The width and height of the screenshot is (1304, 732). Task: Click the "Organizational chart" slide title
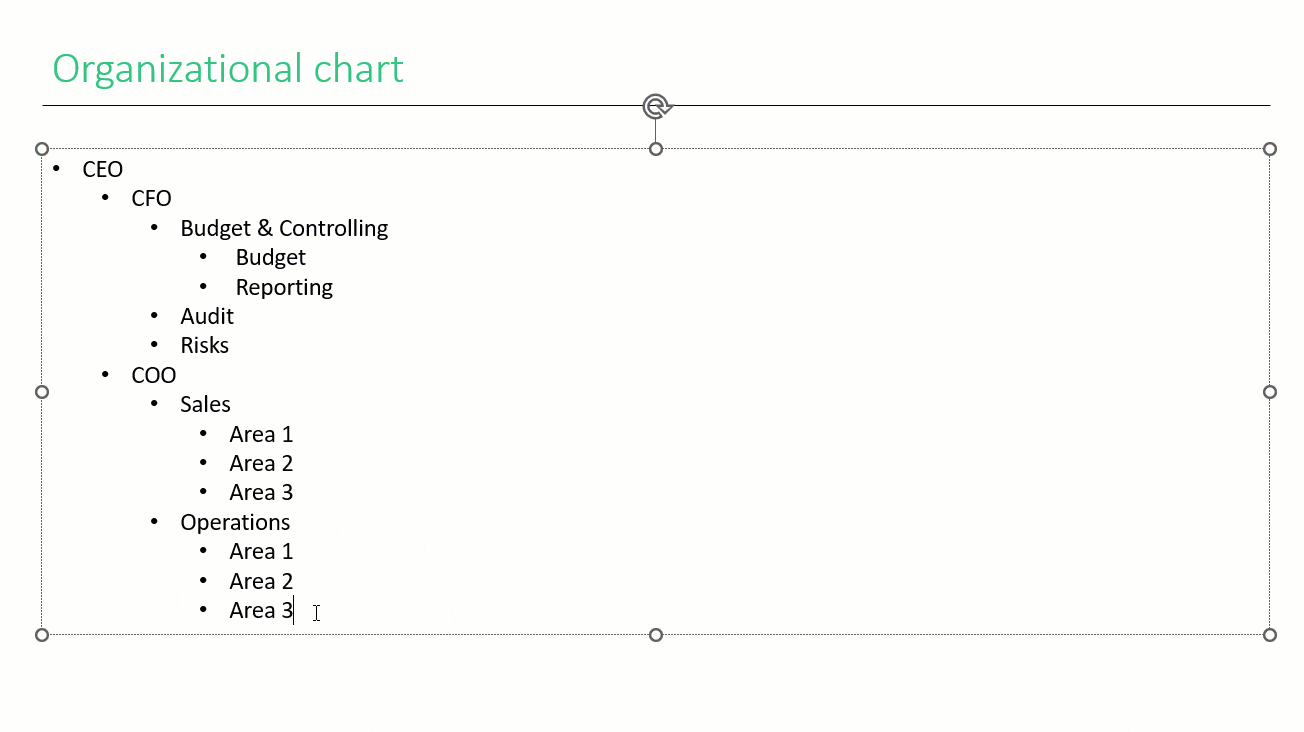tap(228, 69)
